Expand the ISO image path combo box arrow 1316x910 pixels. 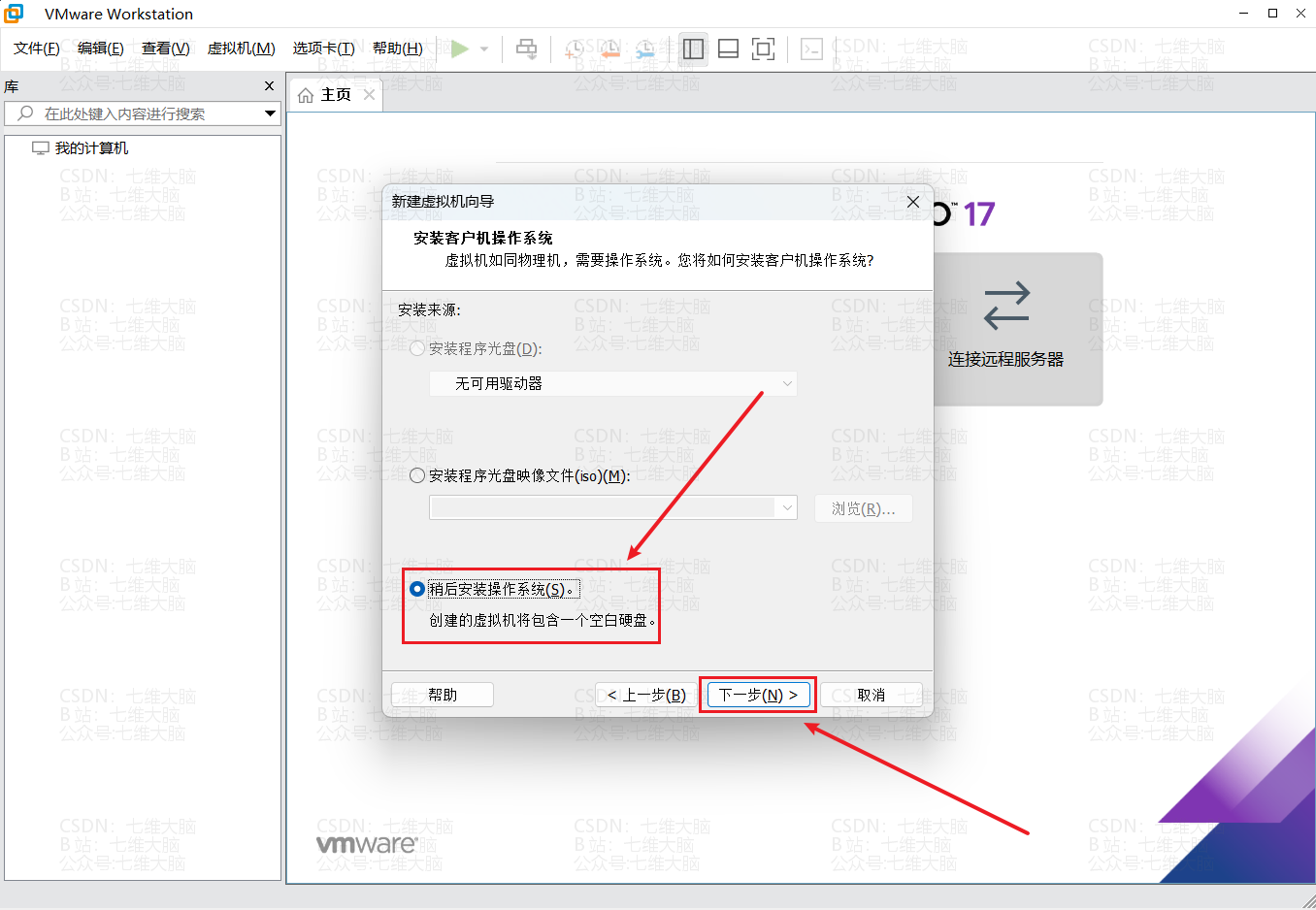(x=787, y=507)
